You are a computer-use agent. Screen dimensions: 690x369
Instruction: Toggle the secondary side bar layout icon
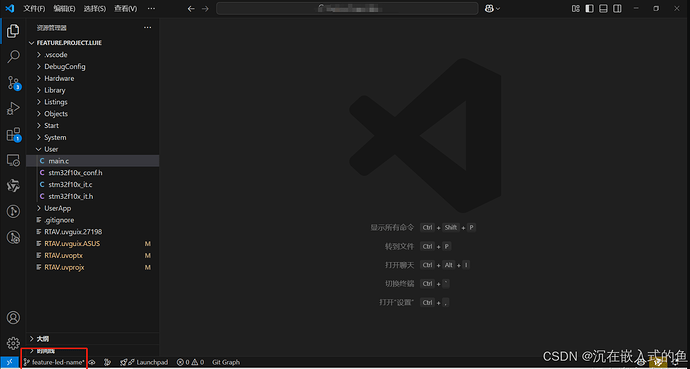617,8
